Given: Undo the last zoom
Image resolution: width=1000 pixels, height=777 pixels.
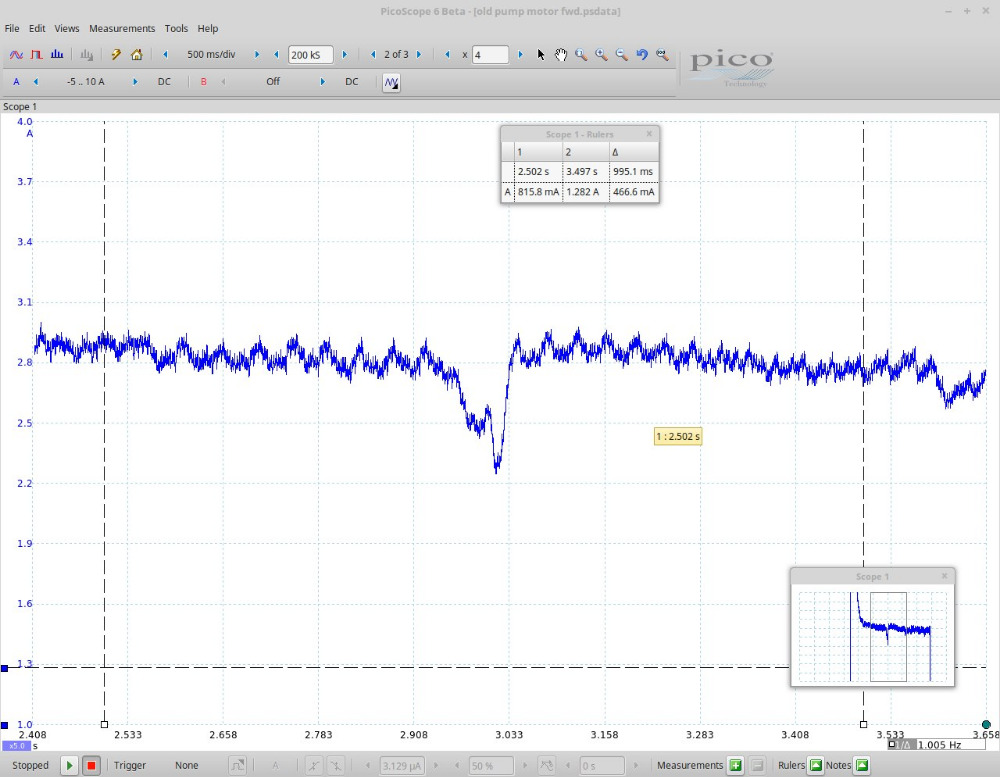Looking at the screenshot, I should point(642,54).
